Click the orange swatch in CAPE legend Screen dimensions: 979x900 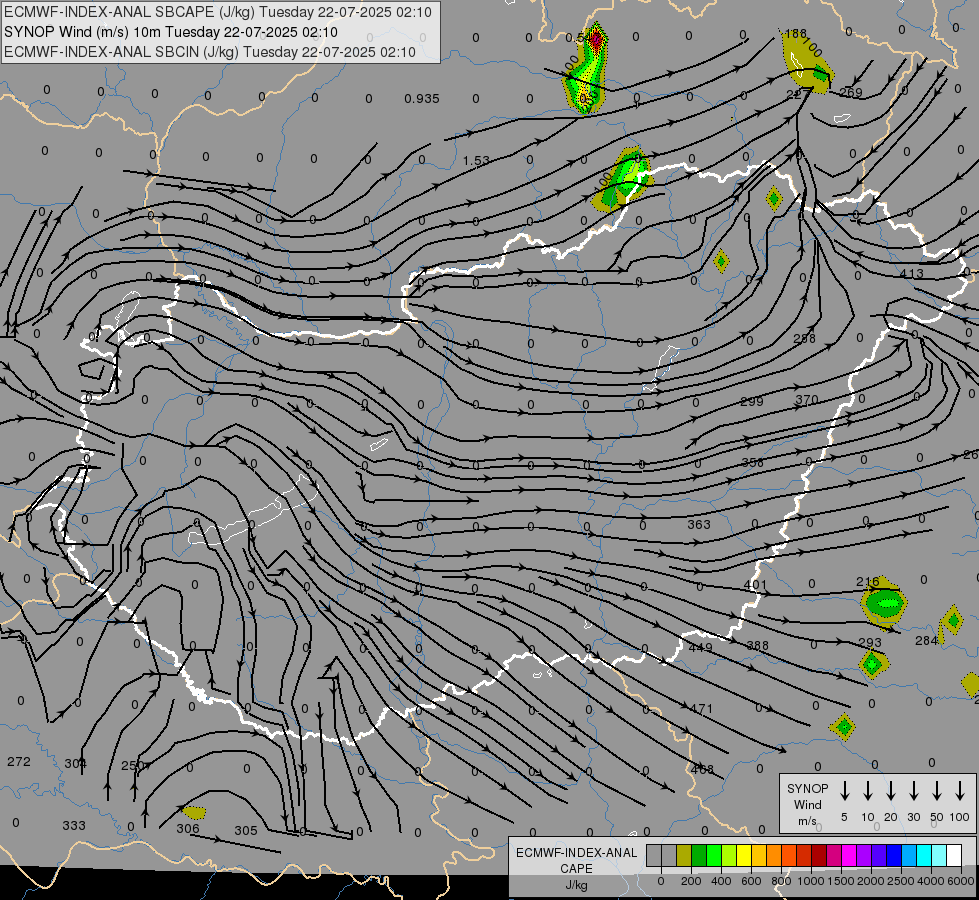pyautogui.click(x=774, y=856)
